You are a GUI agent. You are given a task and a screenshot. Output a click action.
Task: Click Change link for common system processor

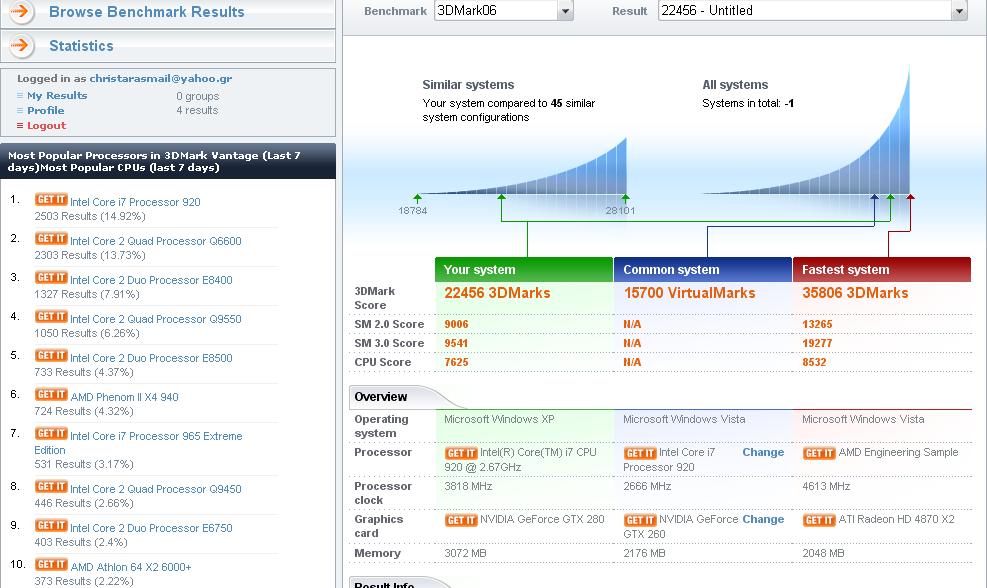763,452
